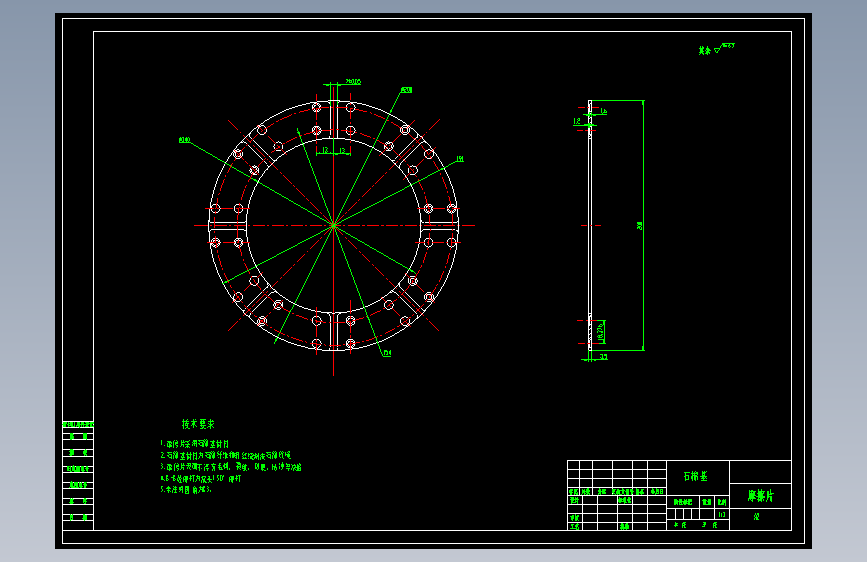The height and width of the screenshot is (562, 867).
Task: Click the 摩擦片 part name in title block
Action: click(x=760, y=495)
